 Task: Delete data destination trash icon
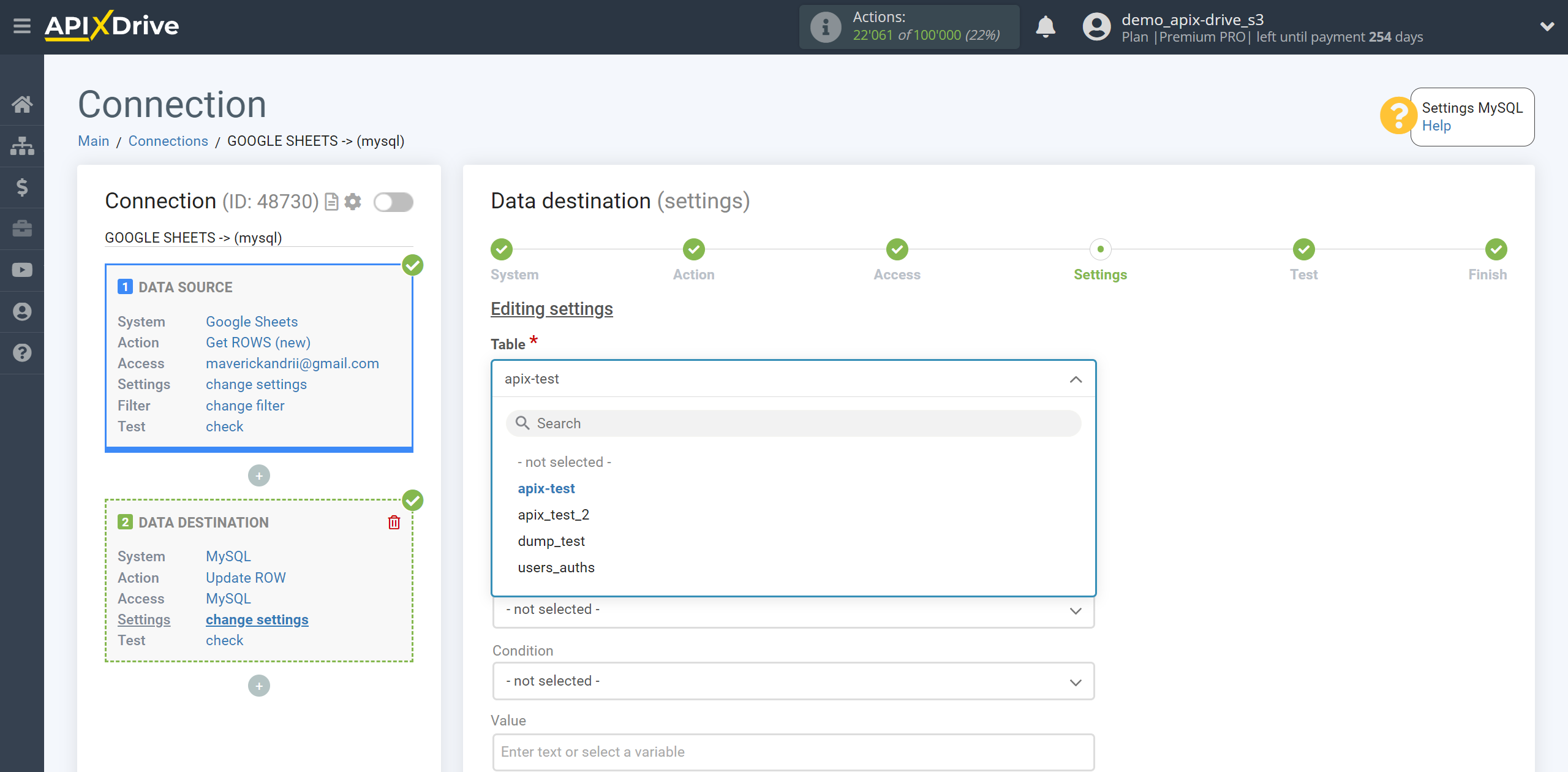394,522
